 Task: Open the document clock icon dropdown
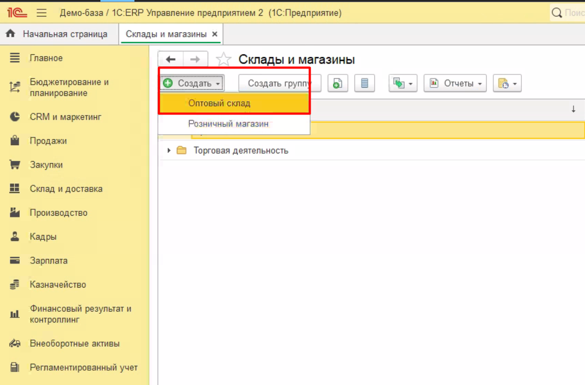pyautogui.click(x=507, y=83)
